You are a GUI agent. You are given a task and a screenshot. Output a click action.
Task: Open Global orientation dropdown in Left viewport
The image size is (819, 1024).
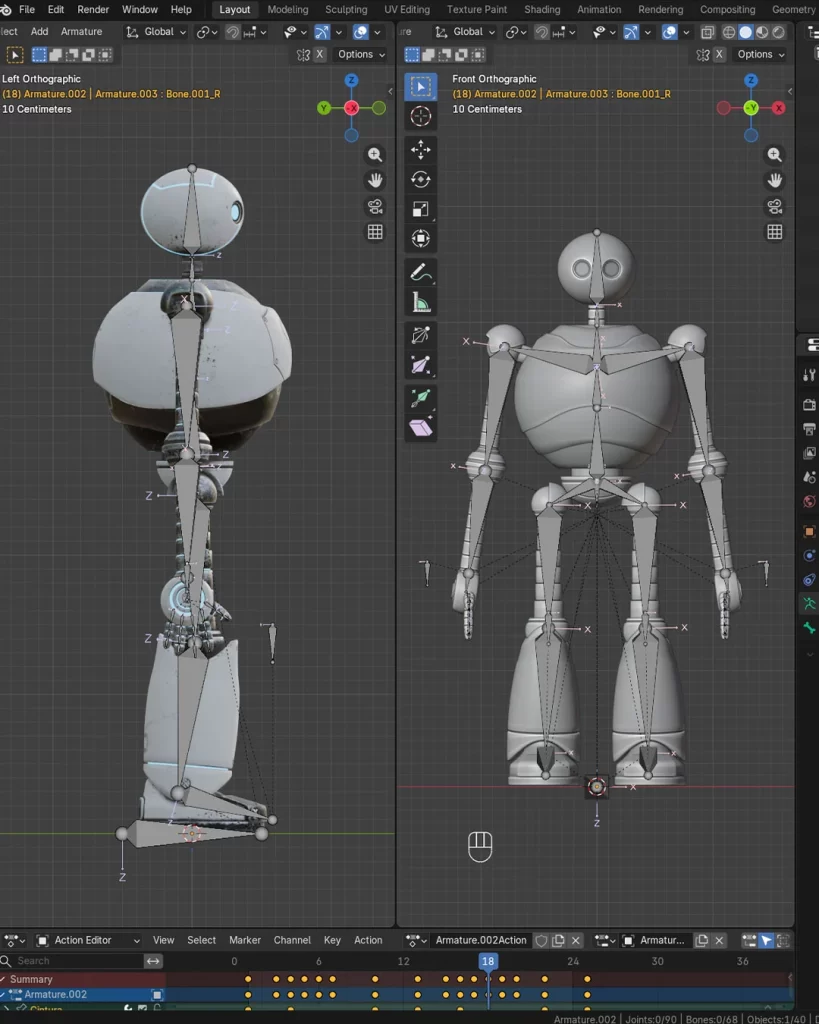point(157,31)
